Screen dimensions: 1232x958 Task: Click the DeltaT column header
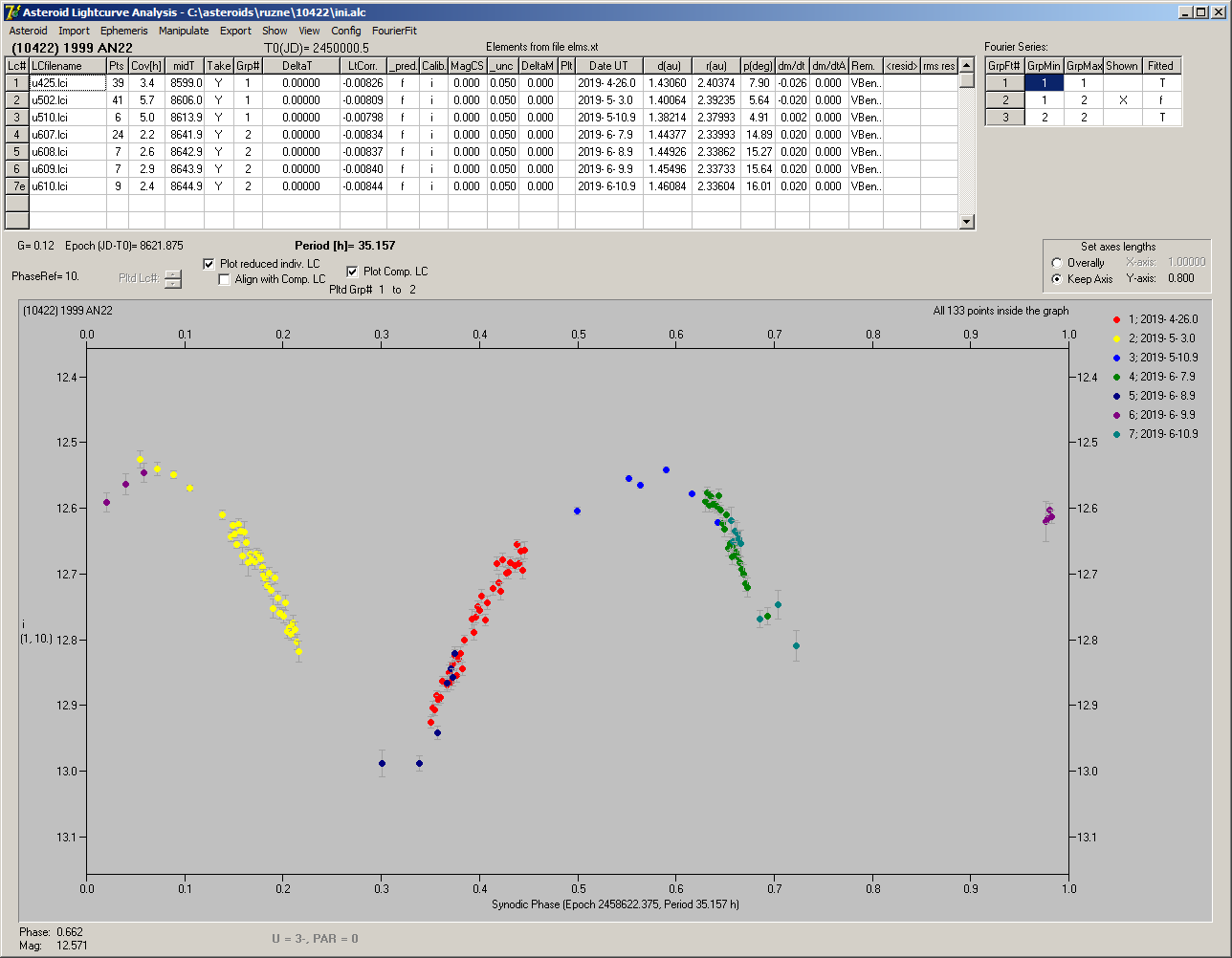[x=301, y=66]
